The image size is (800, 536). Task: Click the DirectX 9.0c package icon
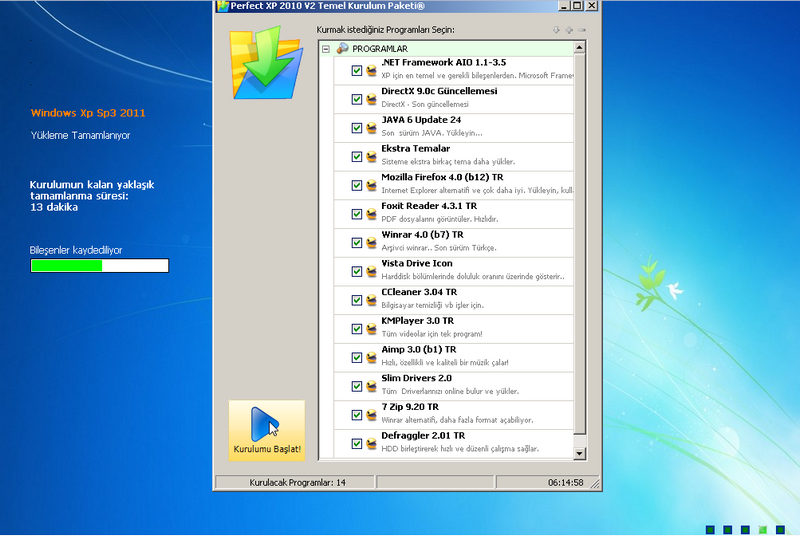click(x=371, y=99)
